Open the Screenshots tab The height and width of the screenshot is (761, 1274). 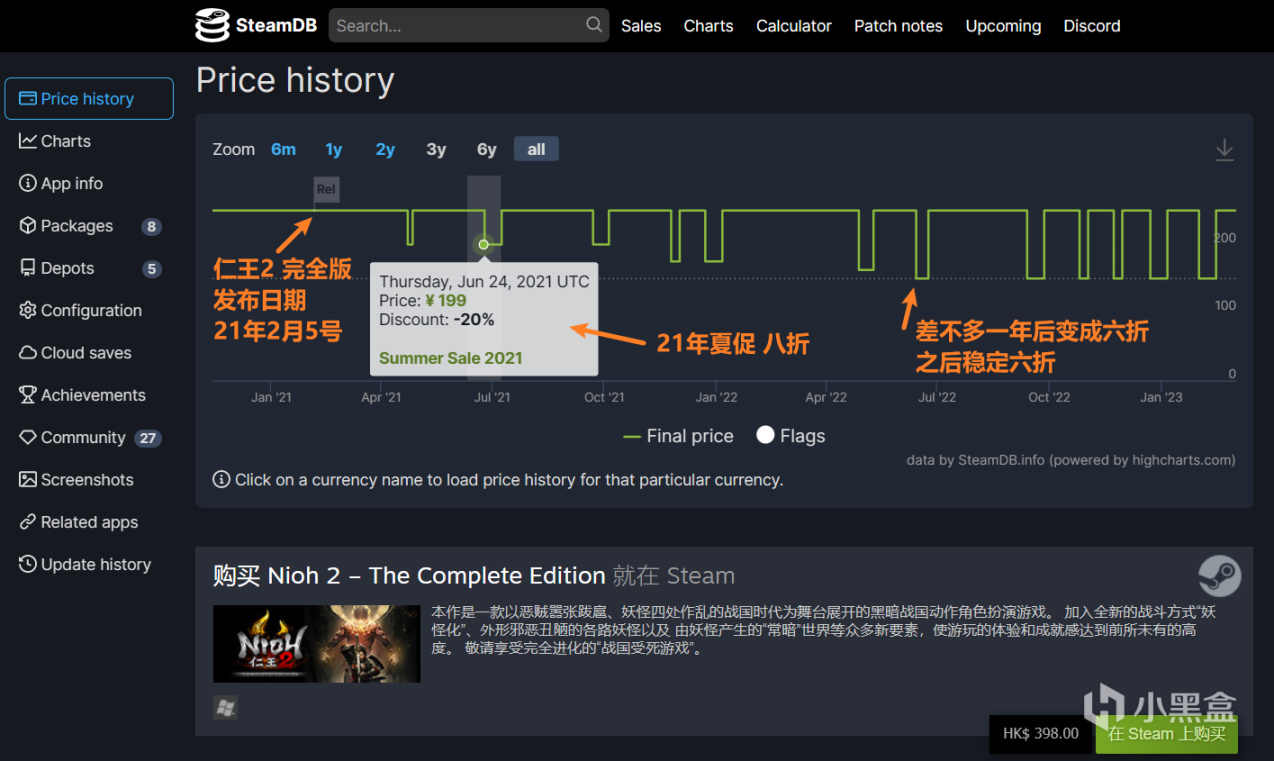point(89,480)
